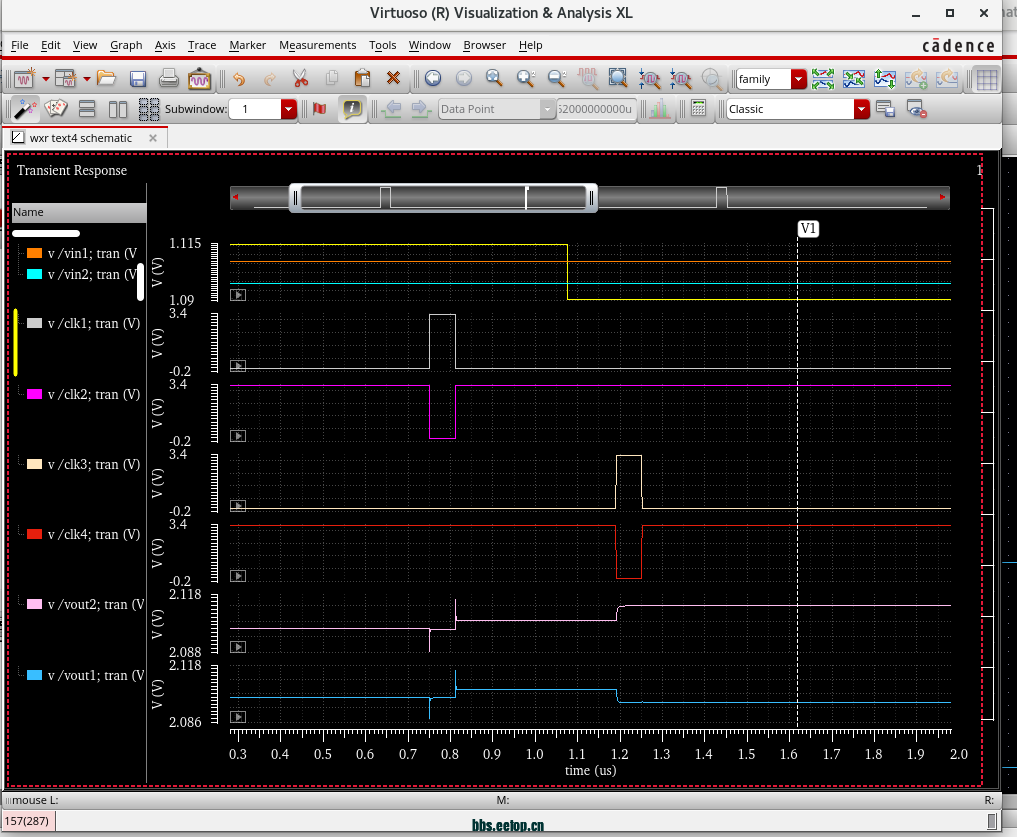Open the Measurements menu
The image size is (1017, 837).
(317, 45)
